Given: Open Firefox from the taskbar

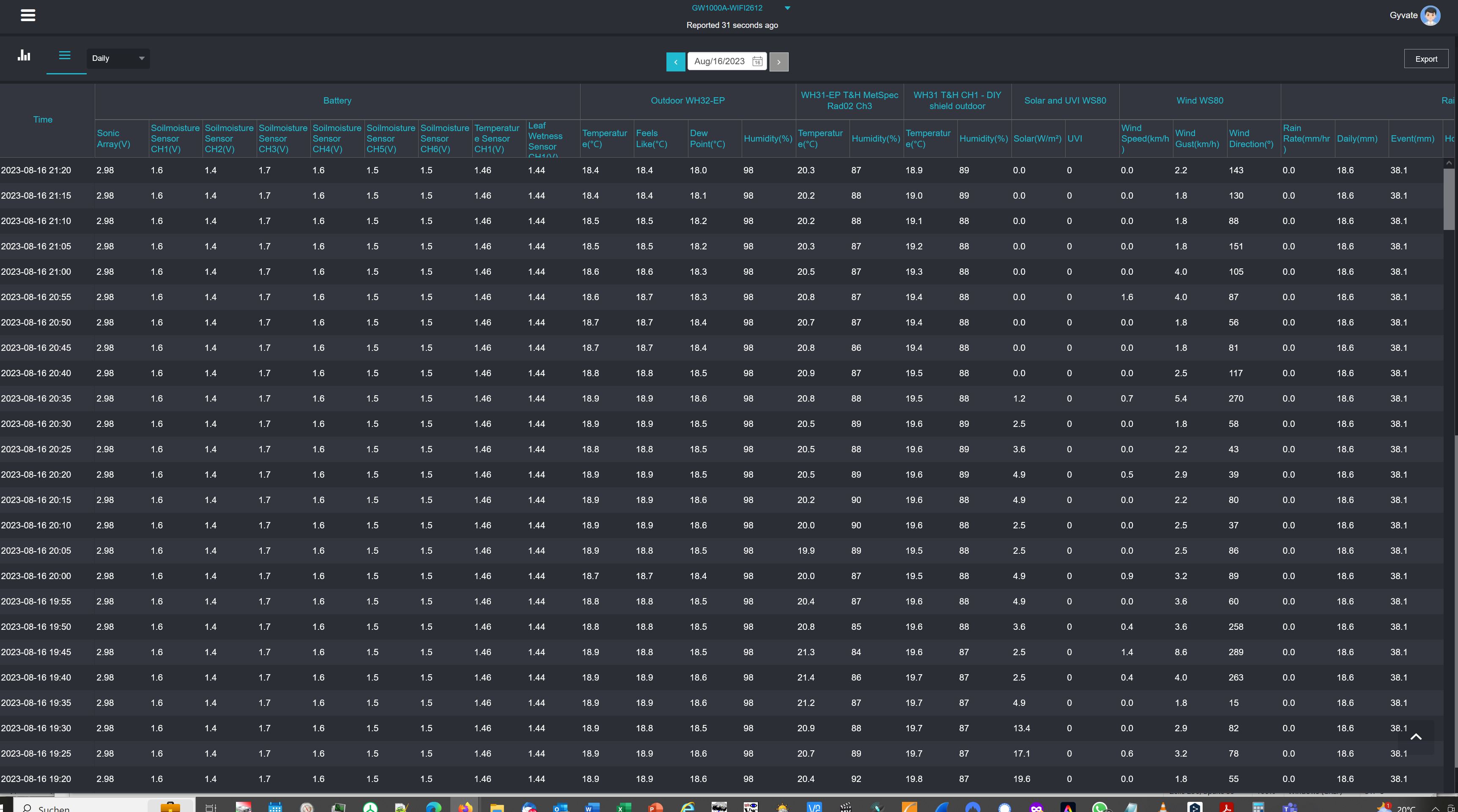Looking at the screenshot, I should [465, 807].
